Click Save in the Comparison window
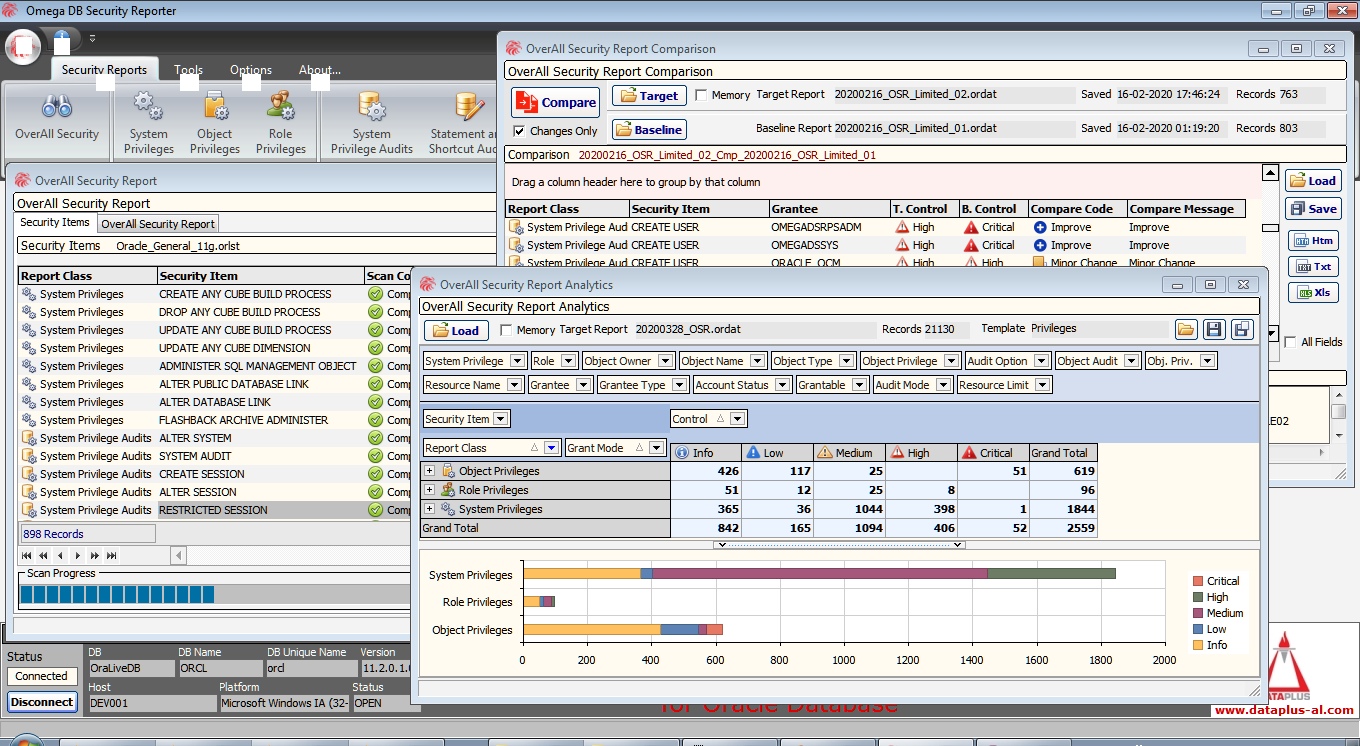The width and height of the screenshot is (1360, 746). pos(1313,209)
